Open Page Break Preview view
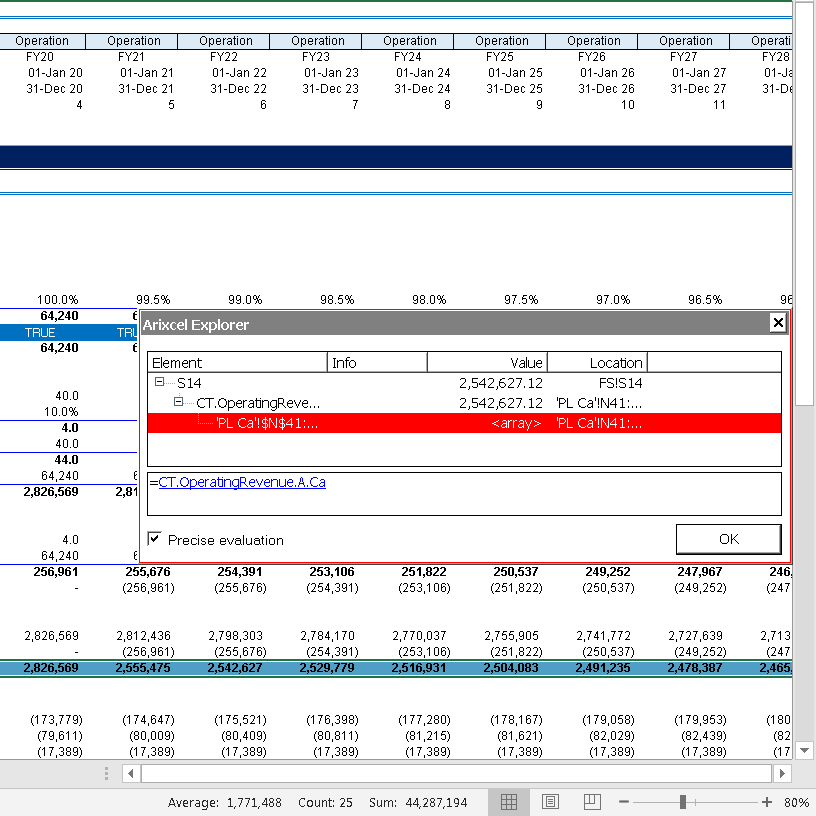The width and height of the screenshot is (816, 816). (x=591, y=802)
